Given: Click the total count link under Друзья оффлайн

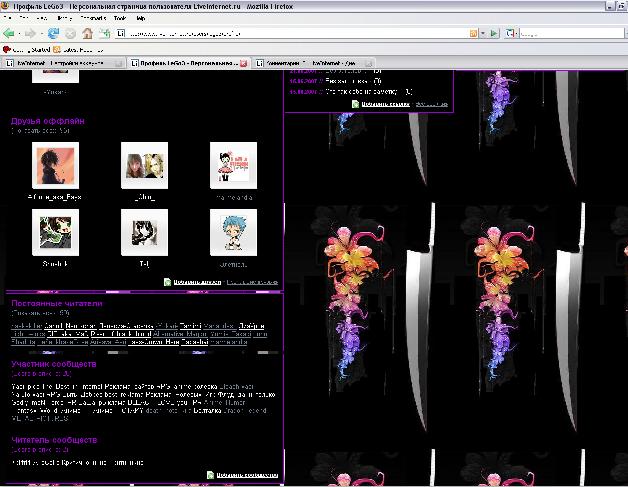Looking at the screenshot, I should click(41, 131).
